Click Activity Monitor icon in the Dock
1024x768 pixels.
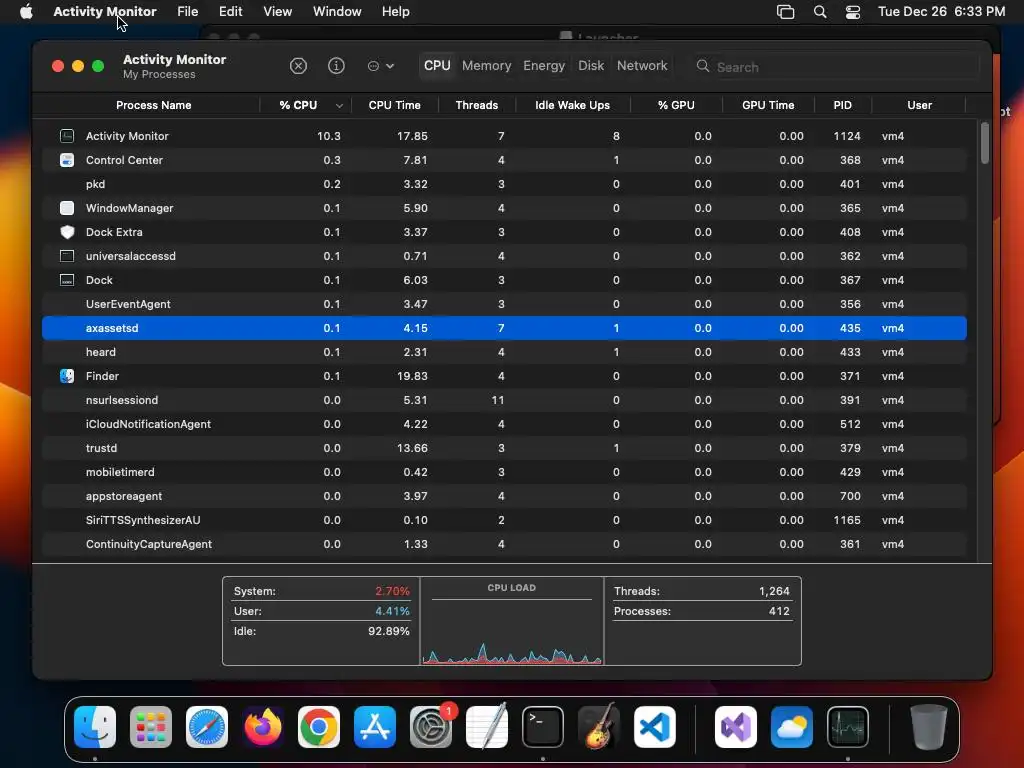tap(848, 727)
